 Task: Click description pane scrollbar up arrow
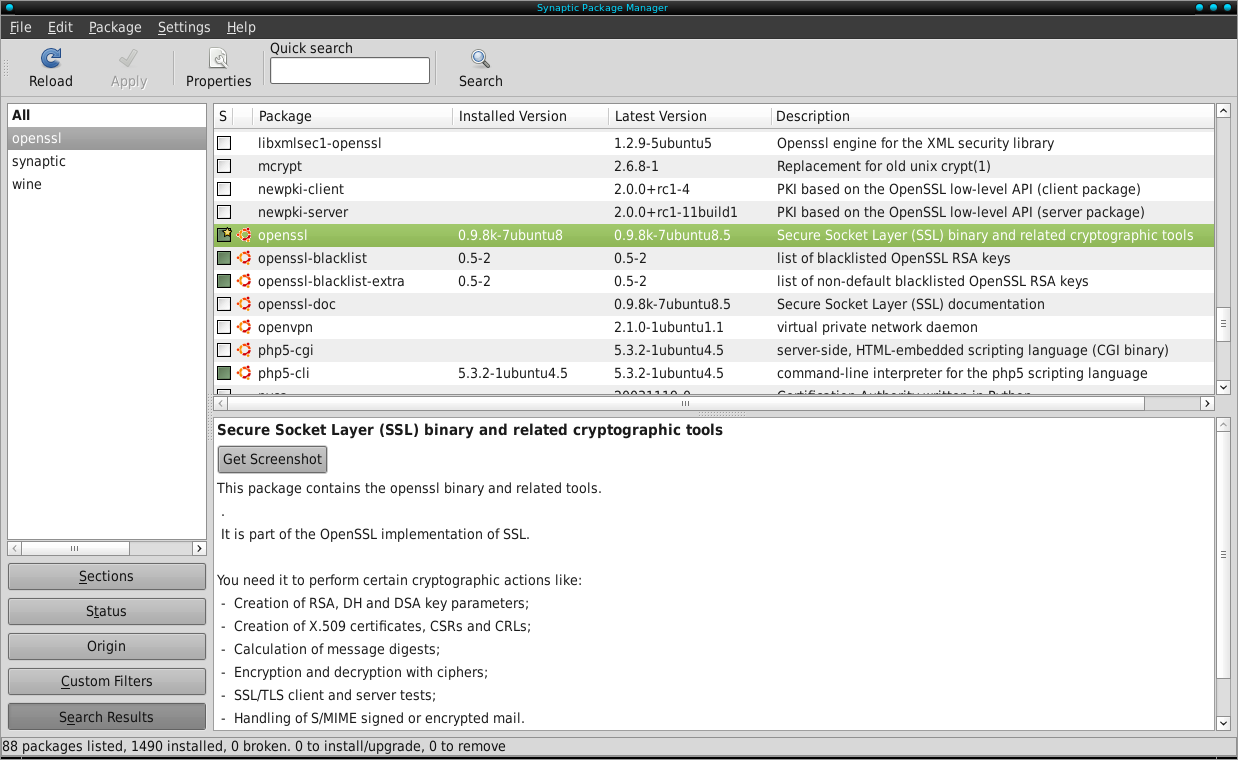[1223, 425]
